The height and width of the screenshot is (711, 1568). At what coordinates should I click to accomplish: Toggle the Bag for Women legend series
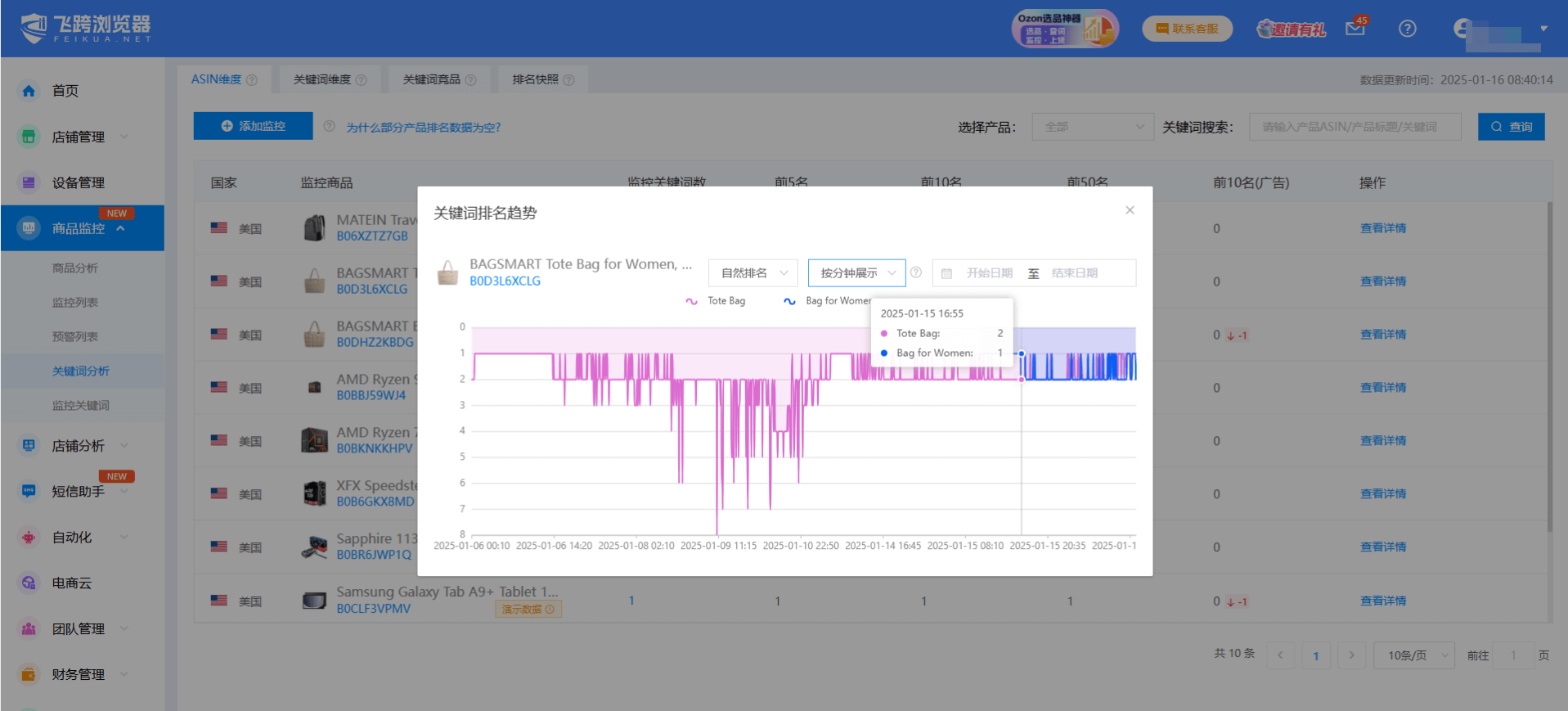pyautogui.click(x=826, y=301)
